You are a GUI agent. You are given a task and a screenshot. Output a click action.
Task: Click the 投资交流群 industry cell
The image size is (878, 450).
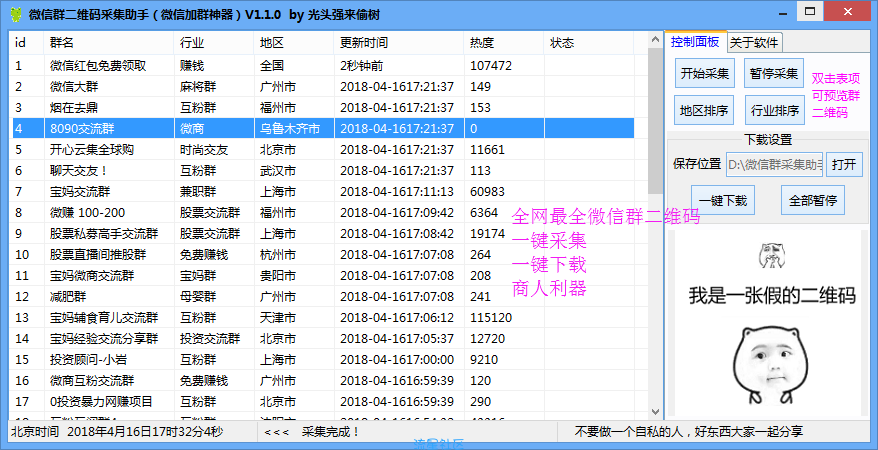tap(209, 339)
